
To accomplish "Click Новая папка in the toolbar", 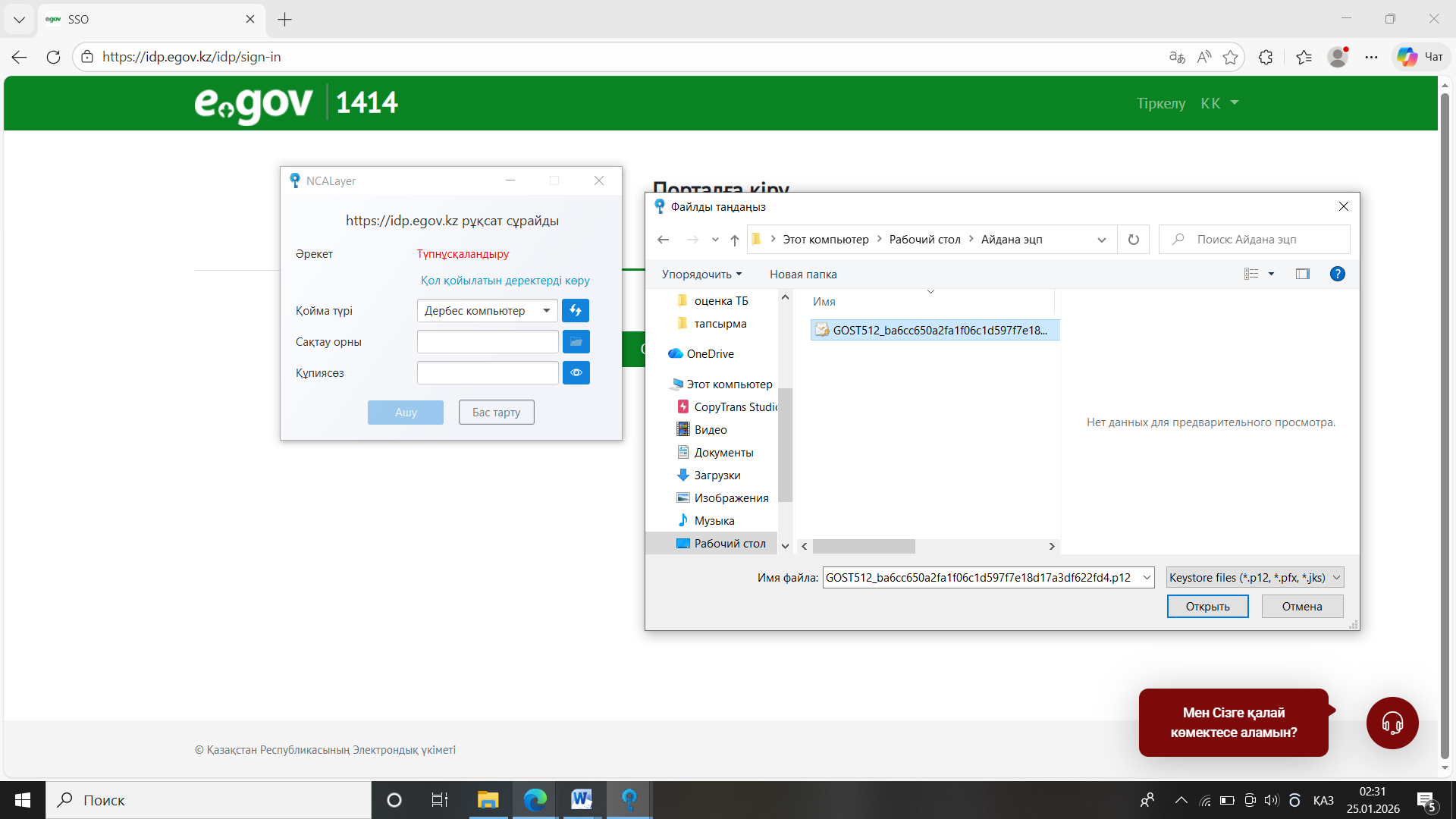I will coord(803,275).
